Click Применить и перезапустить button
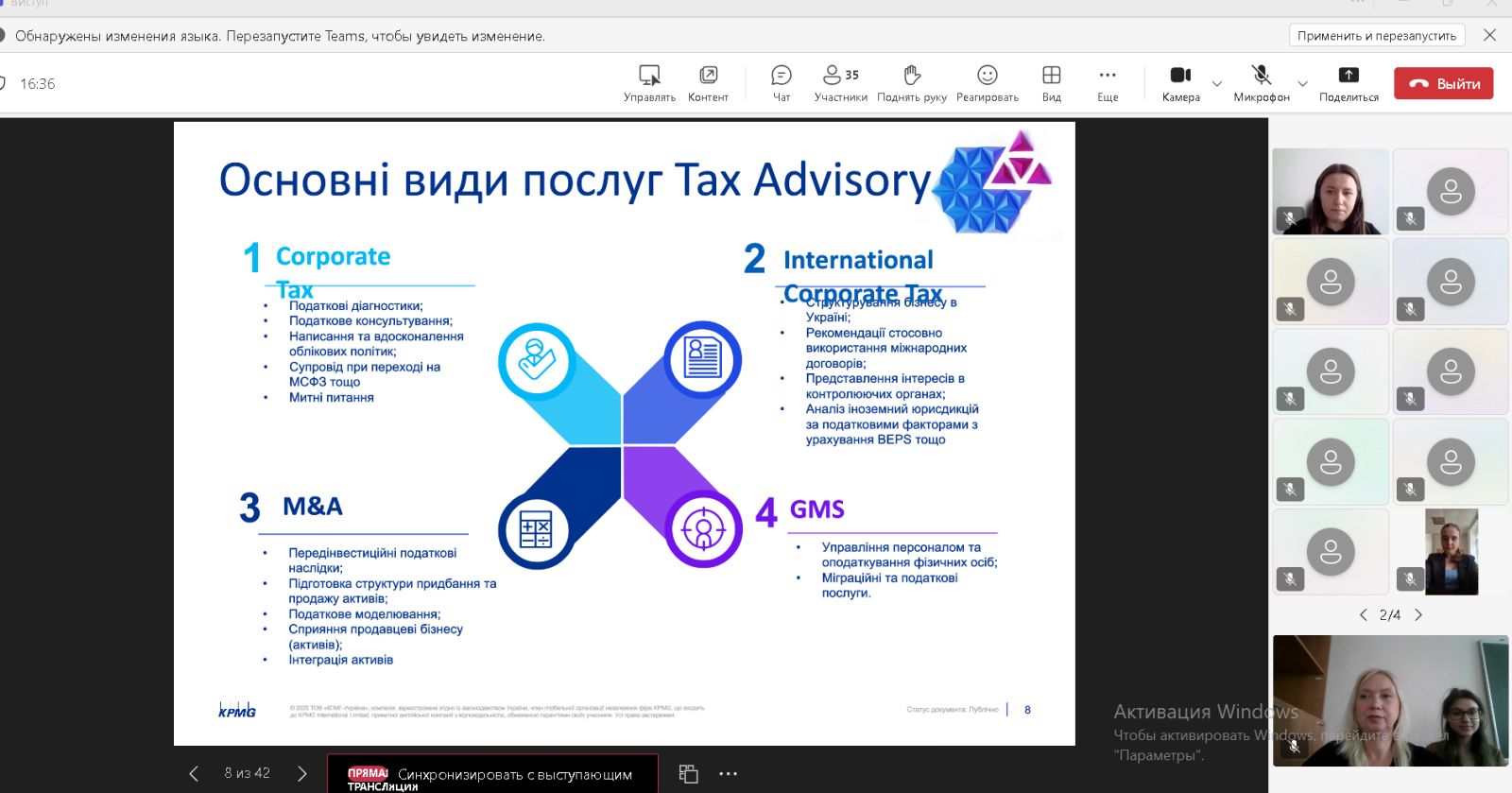This screenshot has height=793, width=1512. pyautogui.click(x=1376, y=36)
